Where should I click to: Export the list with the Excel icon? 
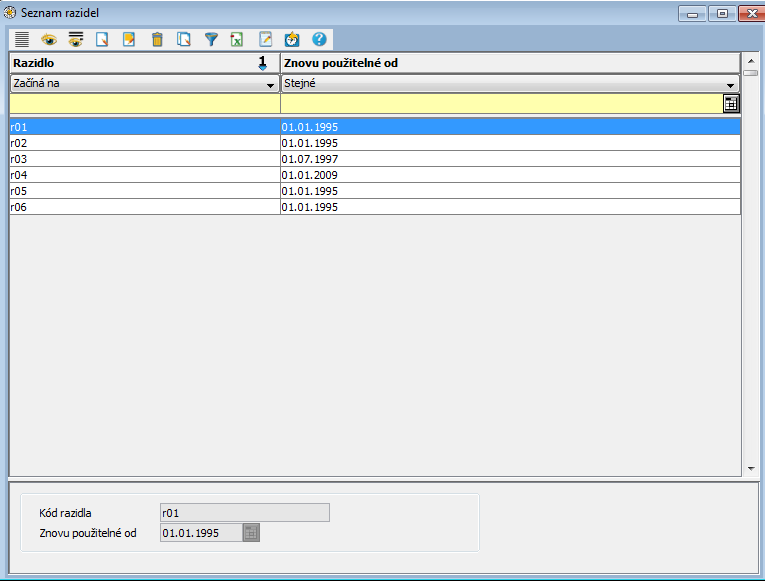click(238, 40)
